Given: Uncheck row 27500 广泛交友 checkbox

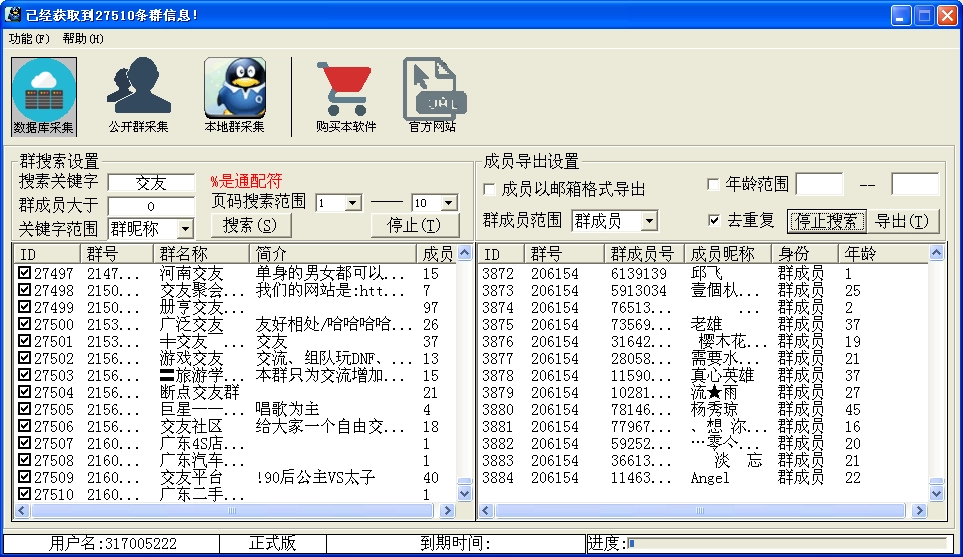Looking at the screenshot, I should 25,324.
